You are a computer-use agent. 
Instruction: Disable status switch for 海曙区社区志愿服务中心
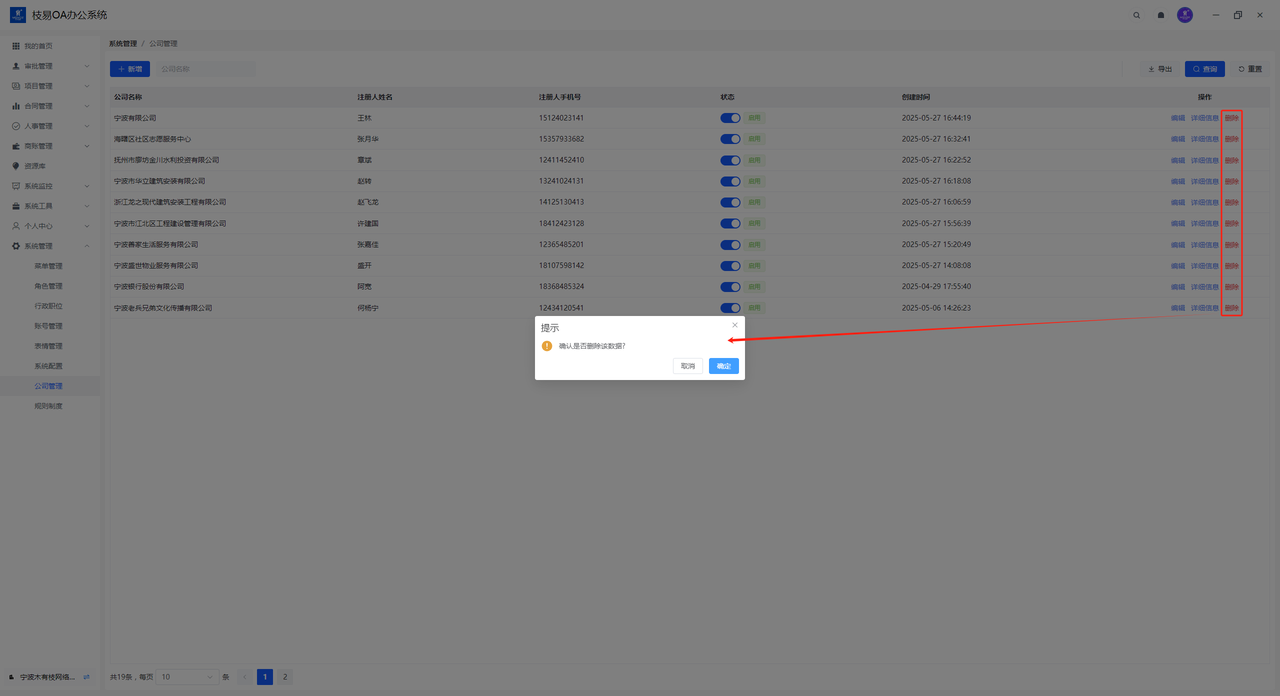click(730, 139)
